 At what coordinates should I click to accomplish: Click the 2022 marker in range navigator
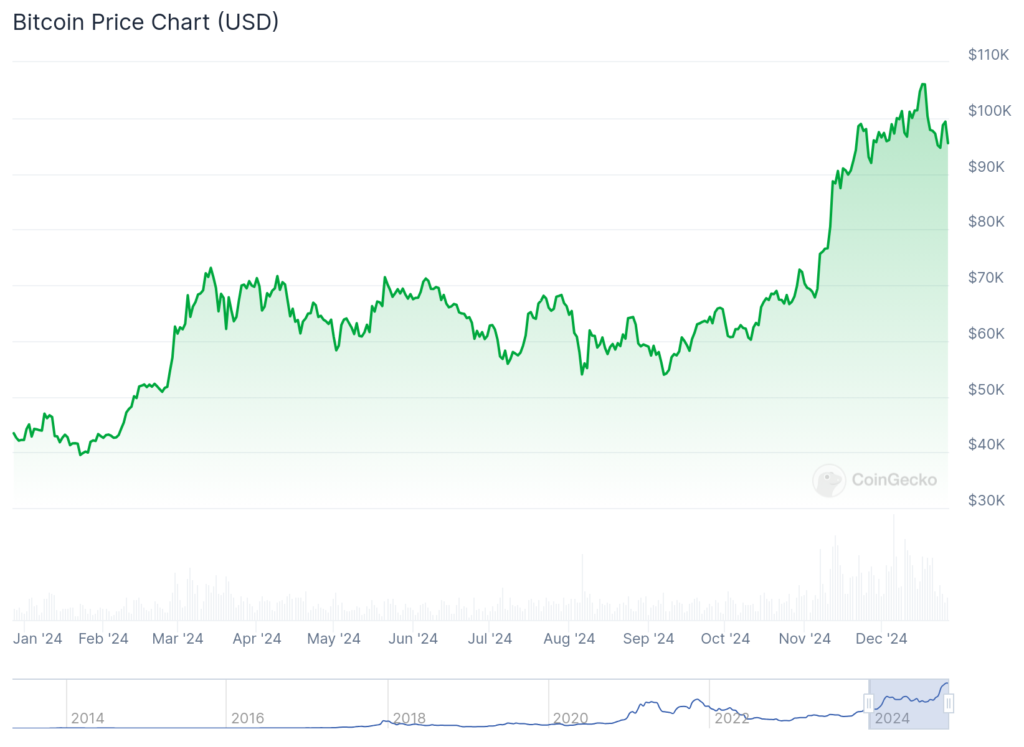coord(731,718)
